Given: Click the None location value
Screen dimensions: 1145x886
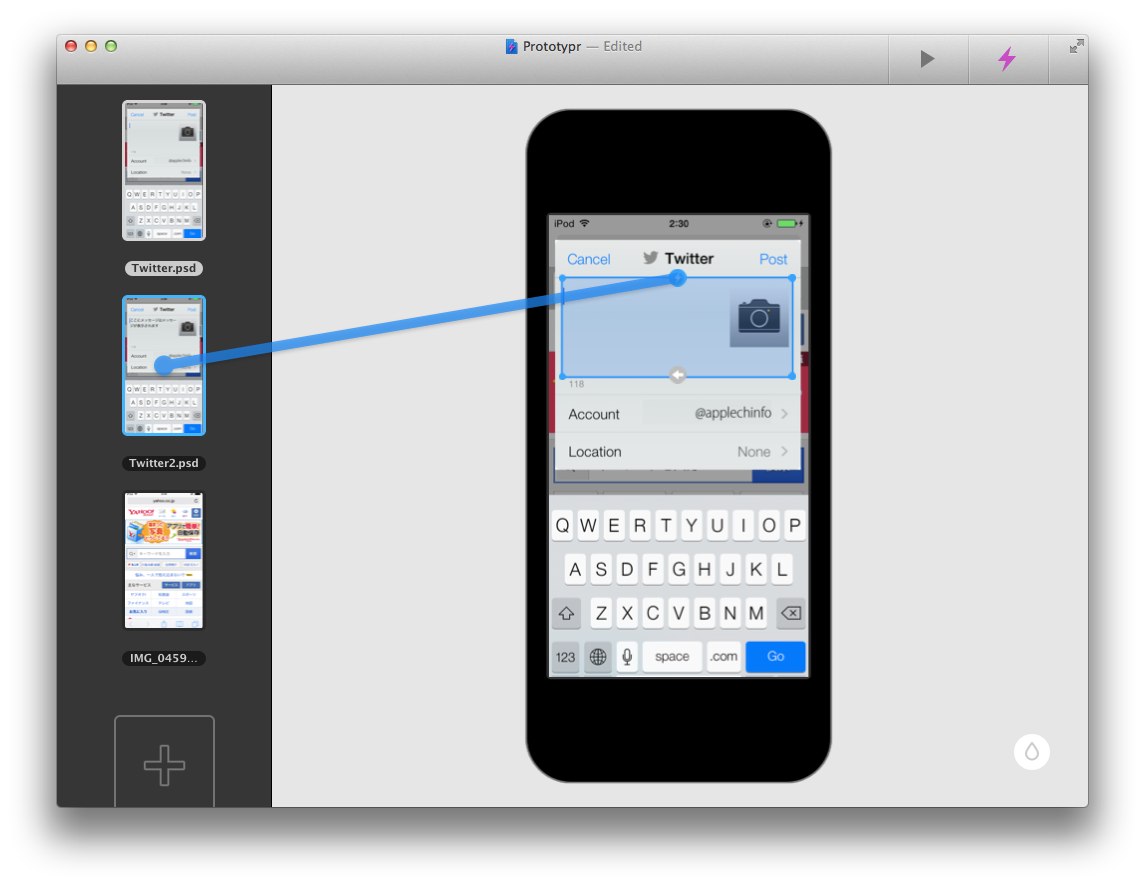Looking at the screenshot, I should pyautogui.click(x=754, y=451).
